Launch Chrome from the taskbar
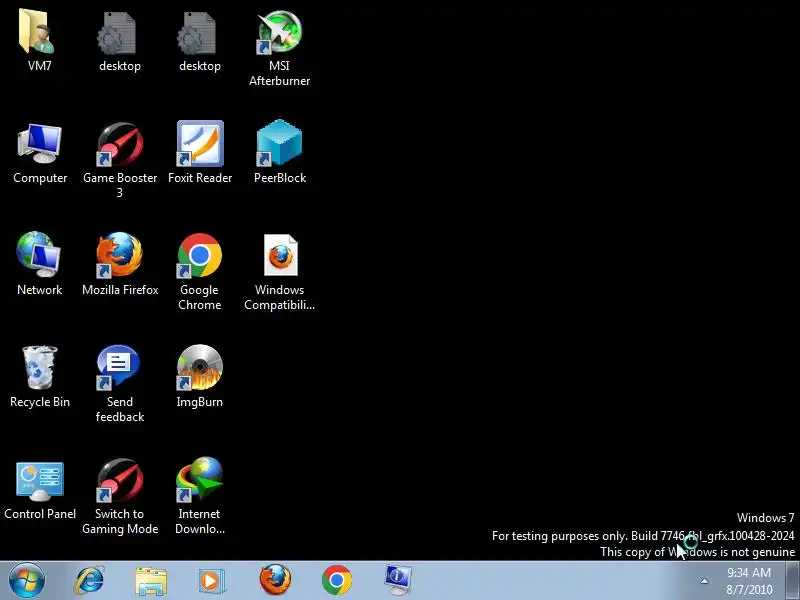The height and width of the screenshot is (600, 800). 336,580
